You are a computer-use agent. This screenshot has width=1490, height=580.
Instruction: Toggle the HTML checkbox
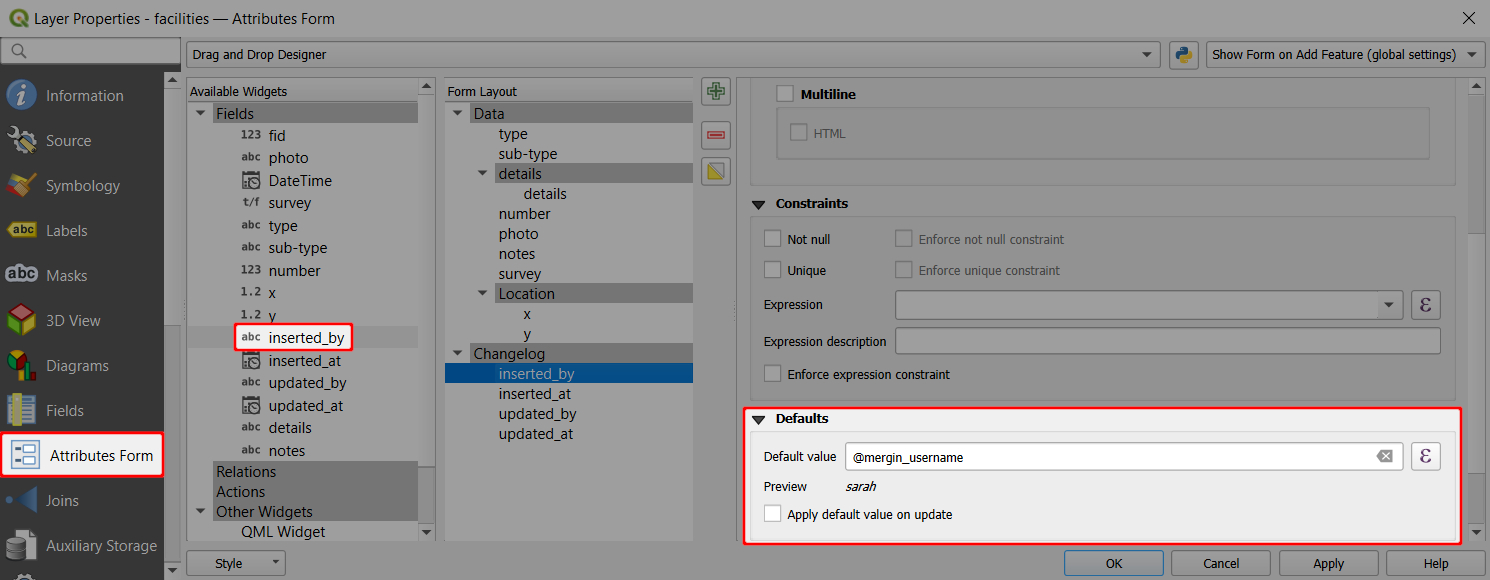click(x=798, y=132)
